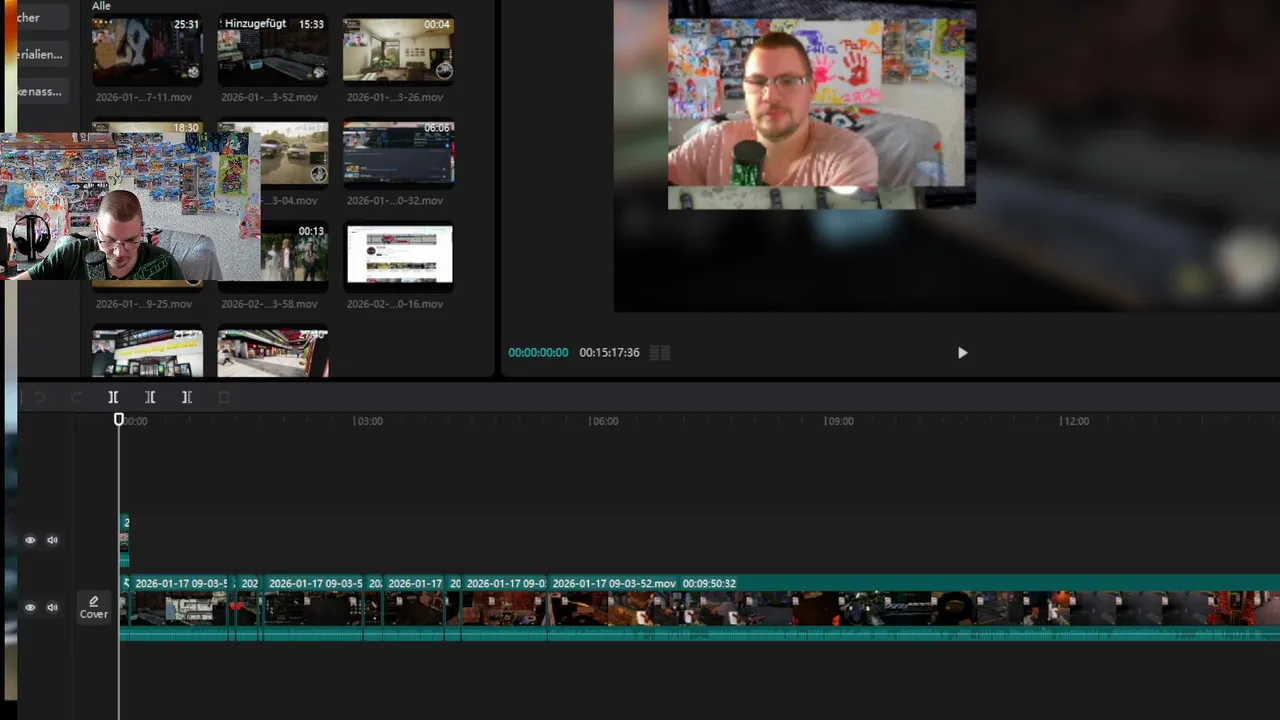Select the 27:40 media thumbnail
1280x720 pixels.
click(x=273, y=353)
